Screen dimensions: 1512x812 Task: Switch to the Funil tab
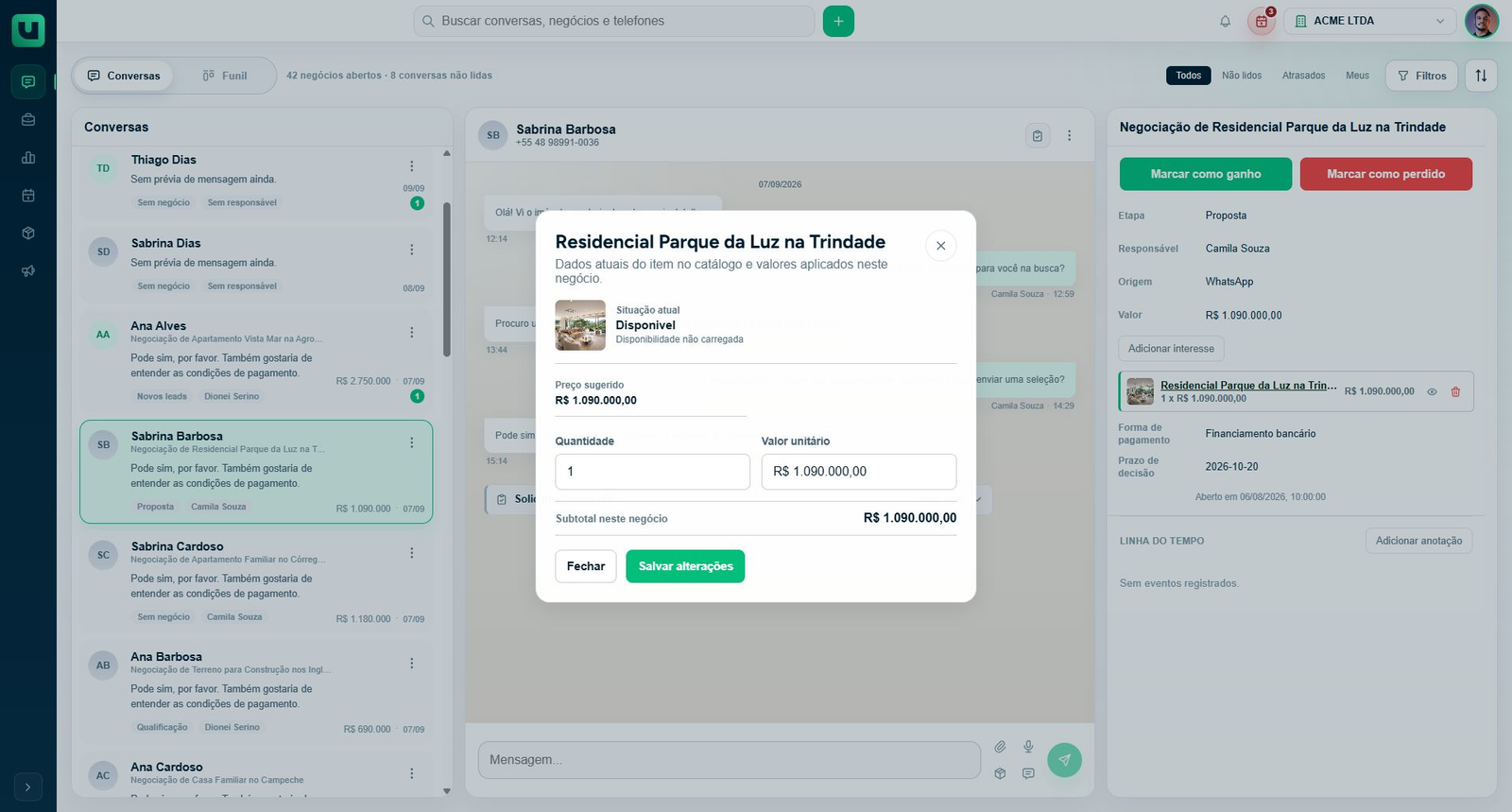225,76
